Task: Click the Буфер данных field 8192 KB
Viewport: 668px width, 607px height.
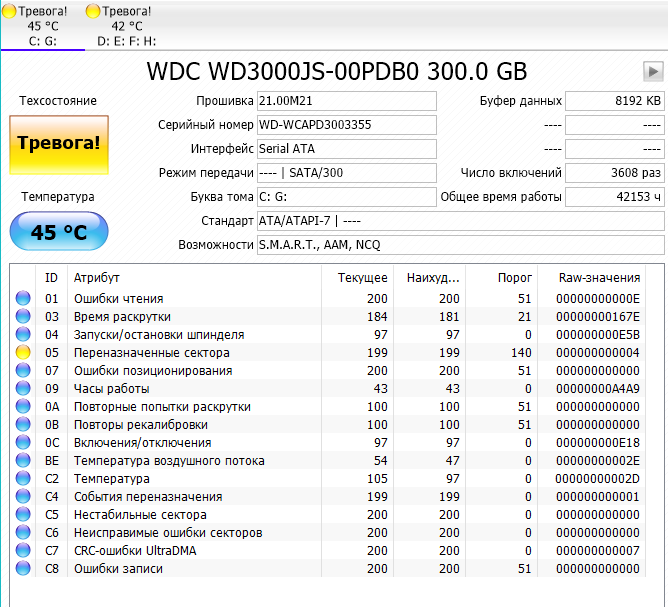Action: point(615,101)
